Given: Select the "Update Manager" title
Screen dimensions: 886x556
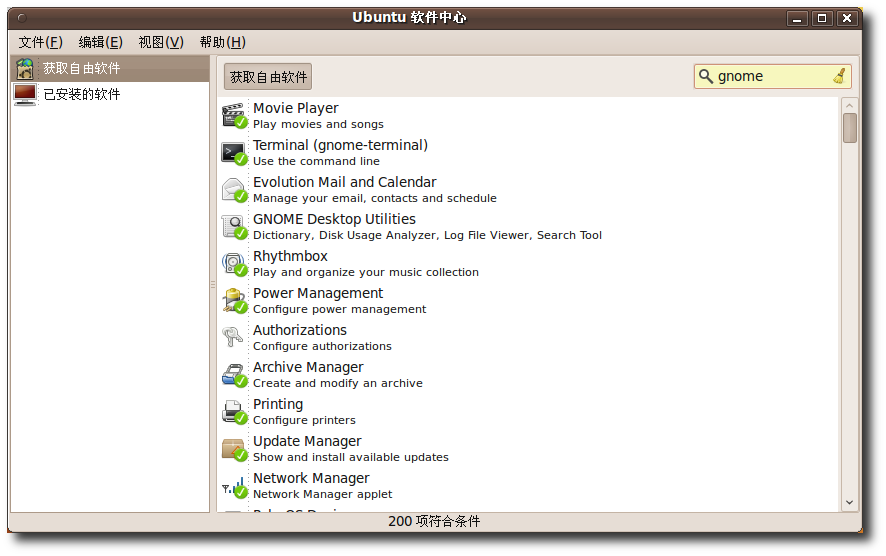Looking at the screenshot, I should [307, 441].
